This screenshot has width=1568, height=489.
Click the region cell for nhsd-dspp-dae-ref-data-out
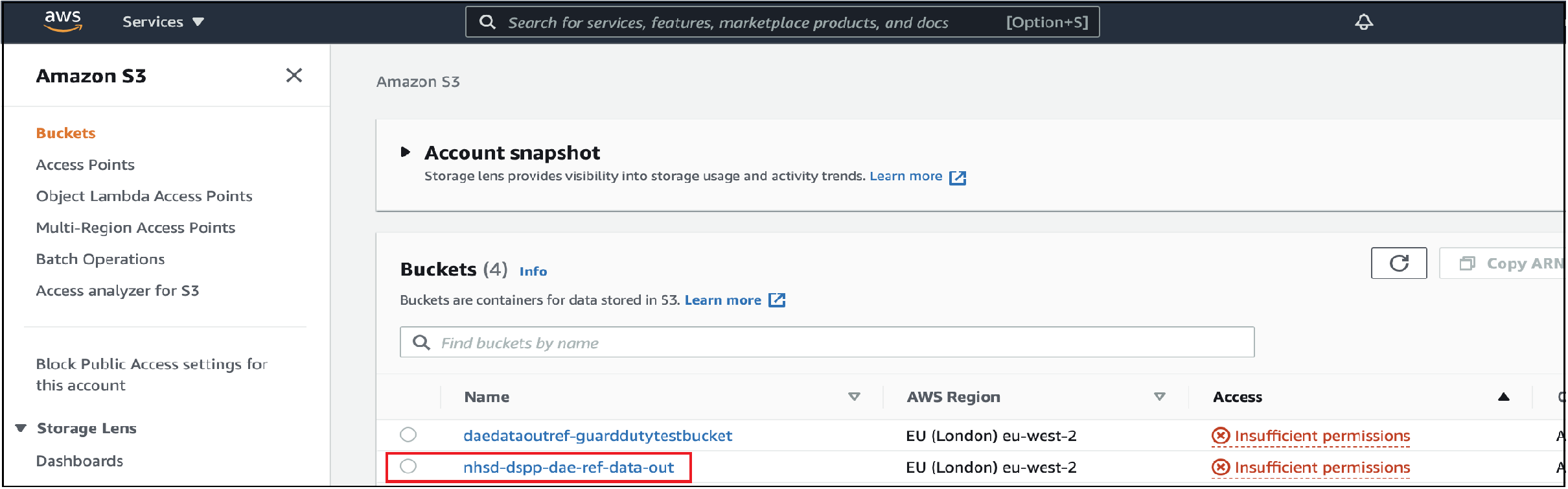tap(991, 468)
